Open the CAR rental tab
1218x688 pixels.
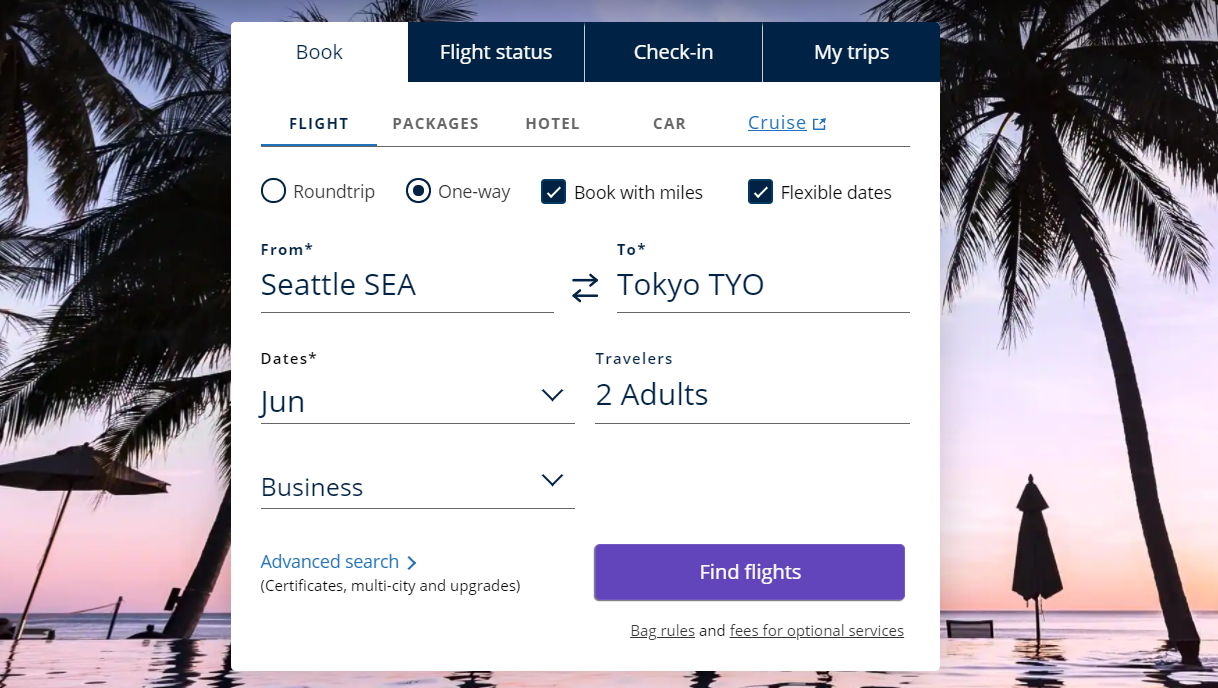point(669,122)
